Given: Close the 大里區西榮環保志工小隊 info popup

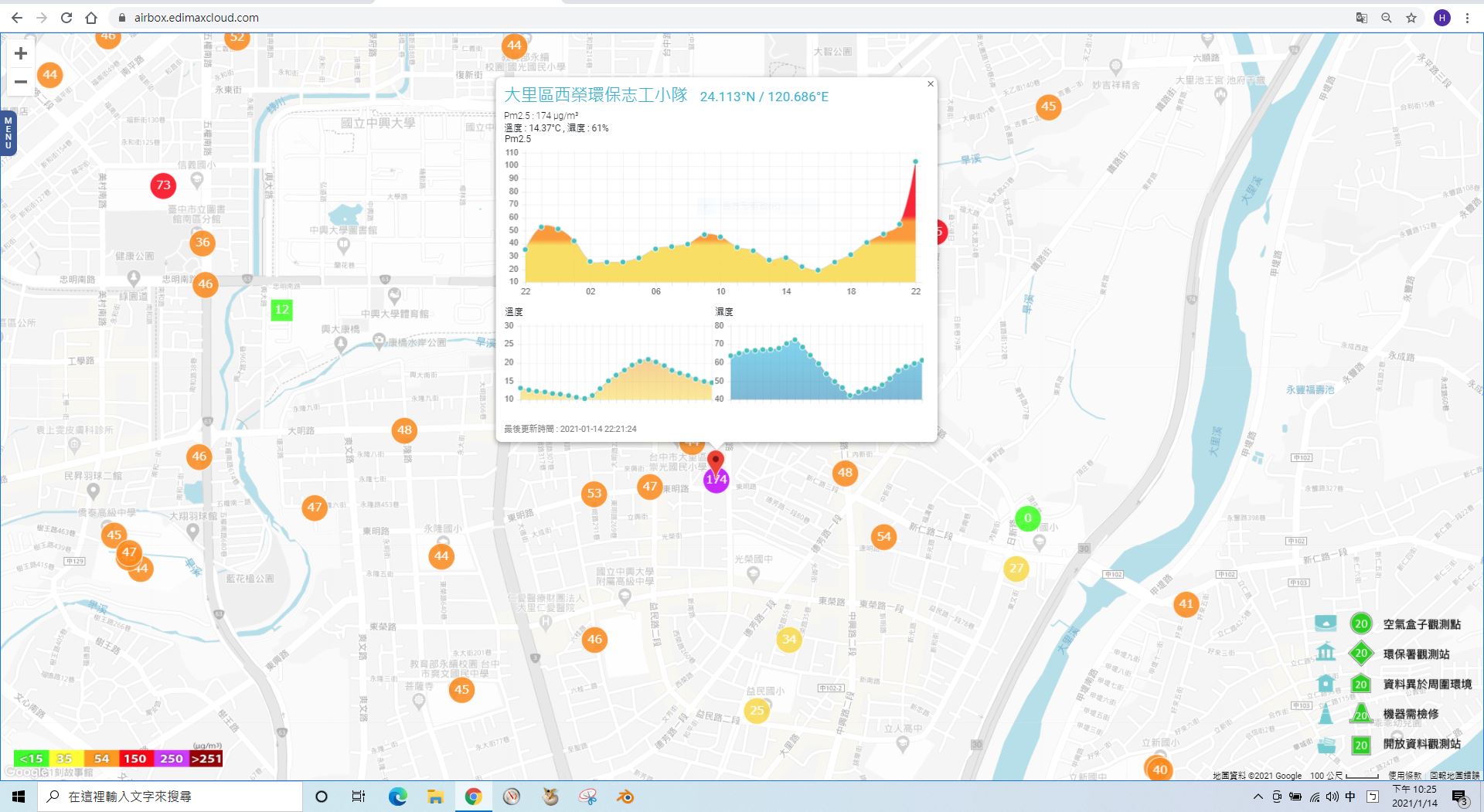Looking at the screenshot, I should 931,83.
